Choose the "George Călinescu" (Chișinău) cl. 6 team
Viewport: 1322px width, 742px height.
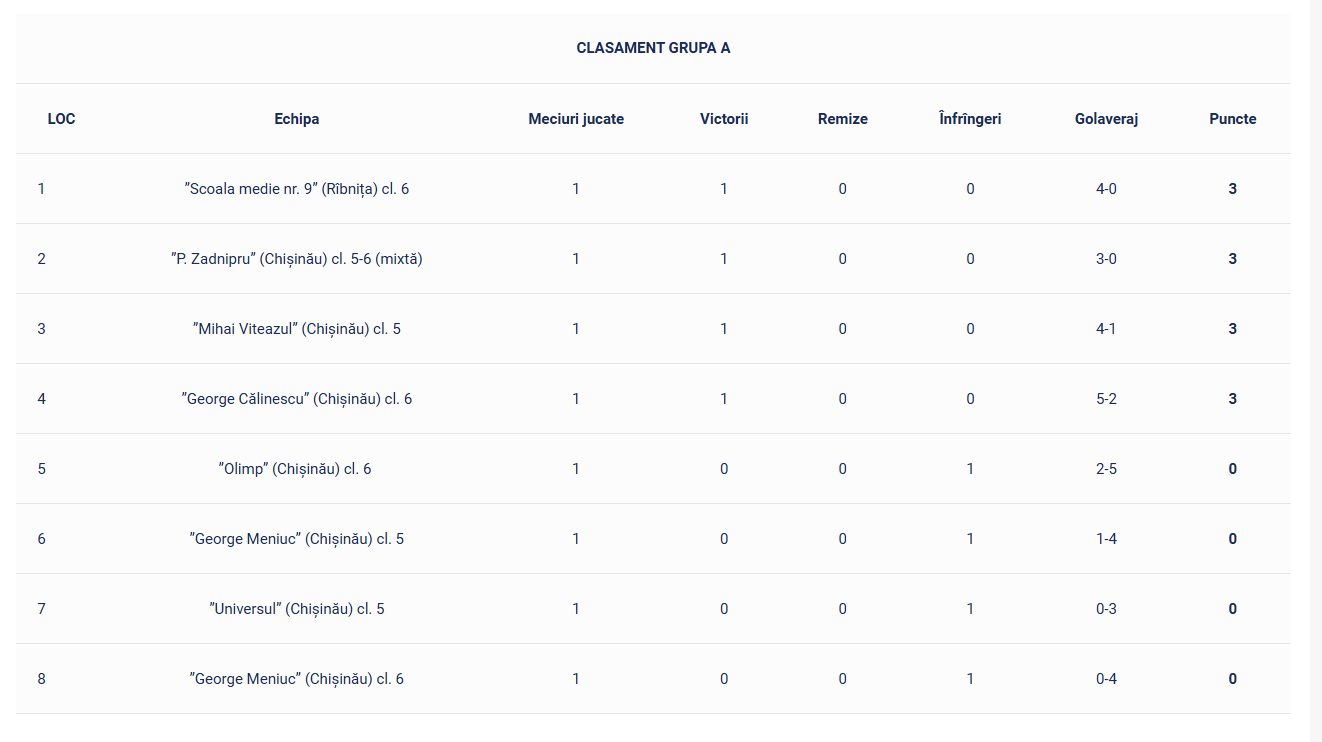[297, 399]
